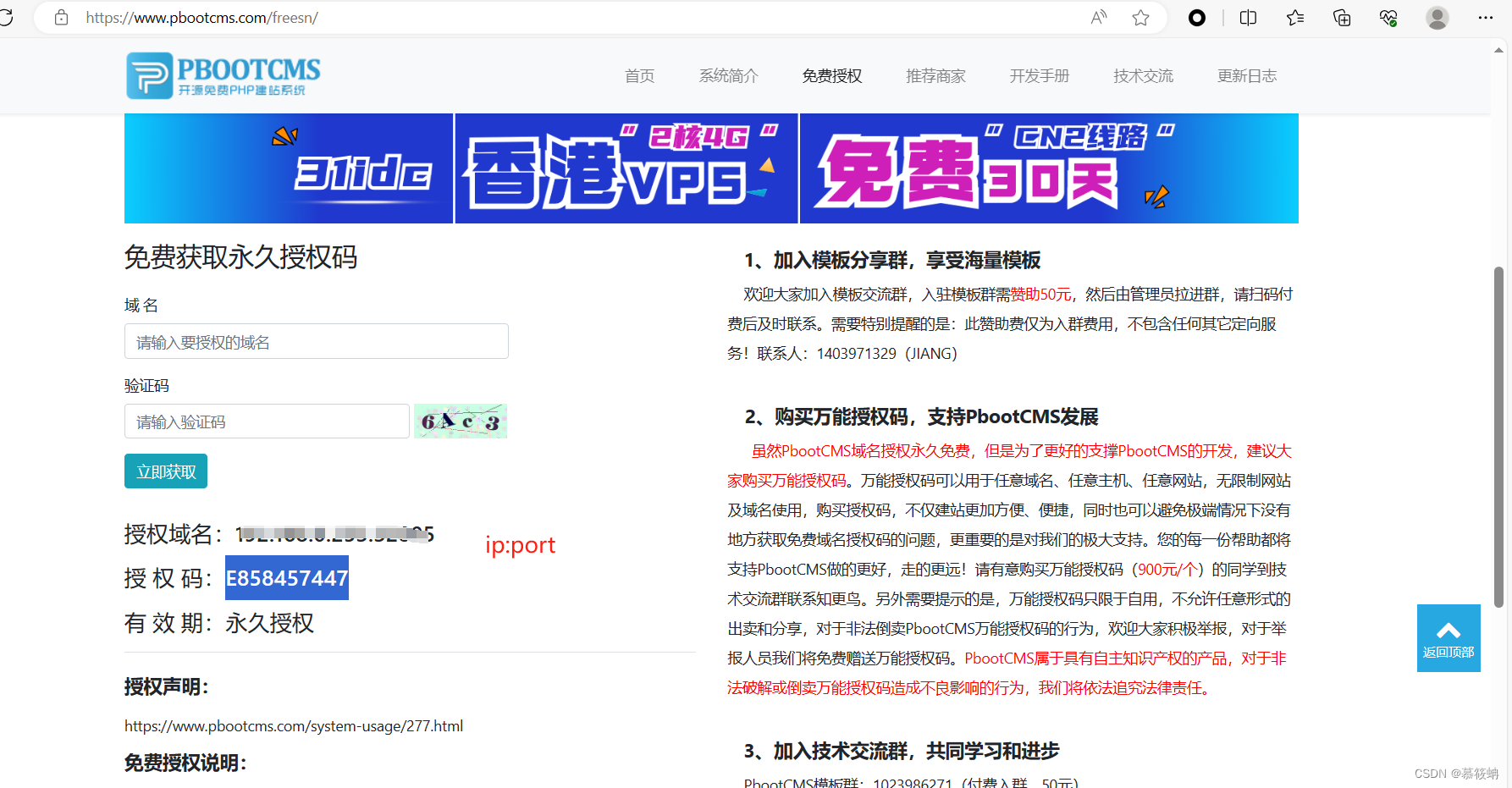The image size is (1512, 788).
Task: Click the domain input field
Action: pyautogui.click(x=316, y=341)
